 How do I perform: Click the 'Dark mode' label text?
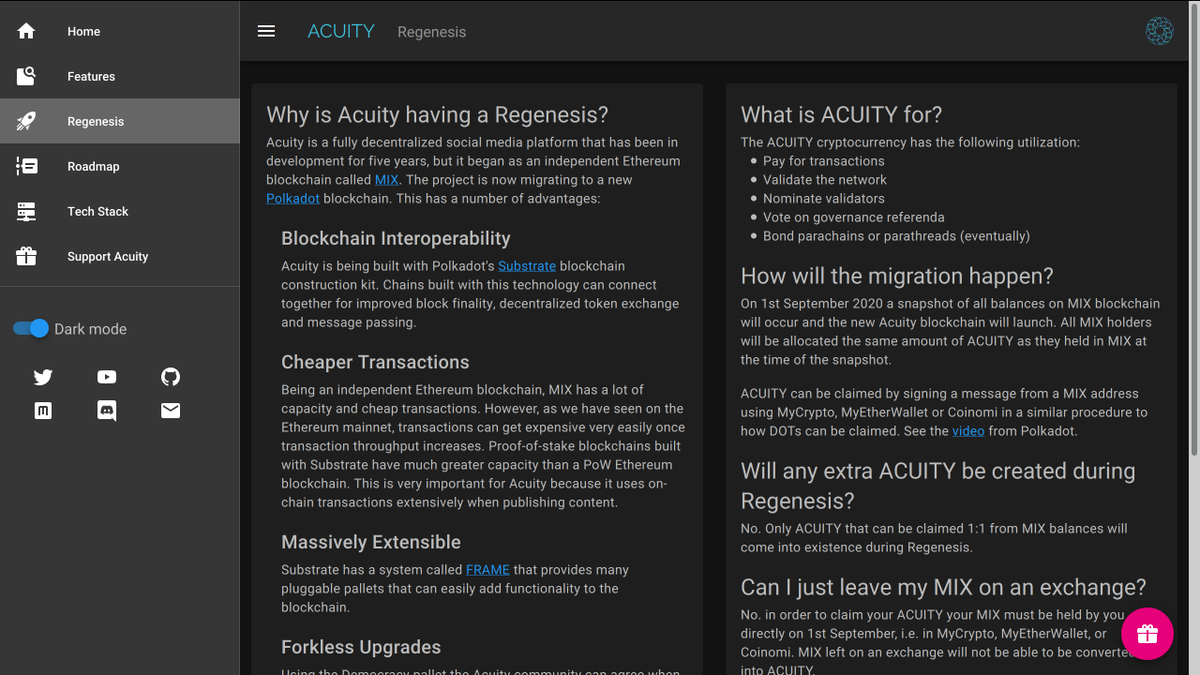click(90, 329)
